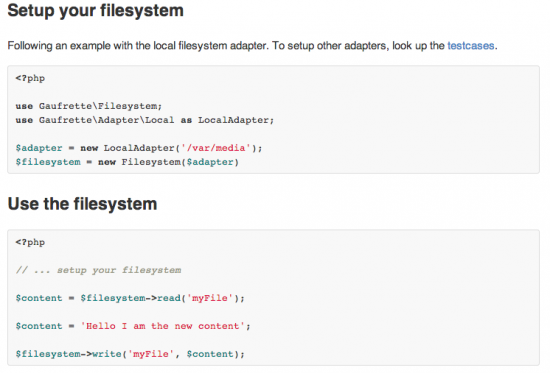Click the 'use Gaufrette\Filesystem;' code line
Screen dimensions: 550x373
click(x=89, y=106)
